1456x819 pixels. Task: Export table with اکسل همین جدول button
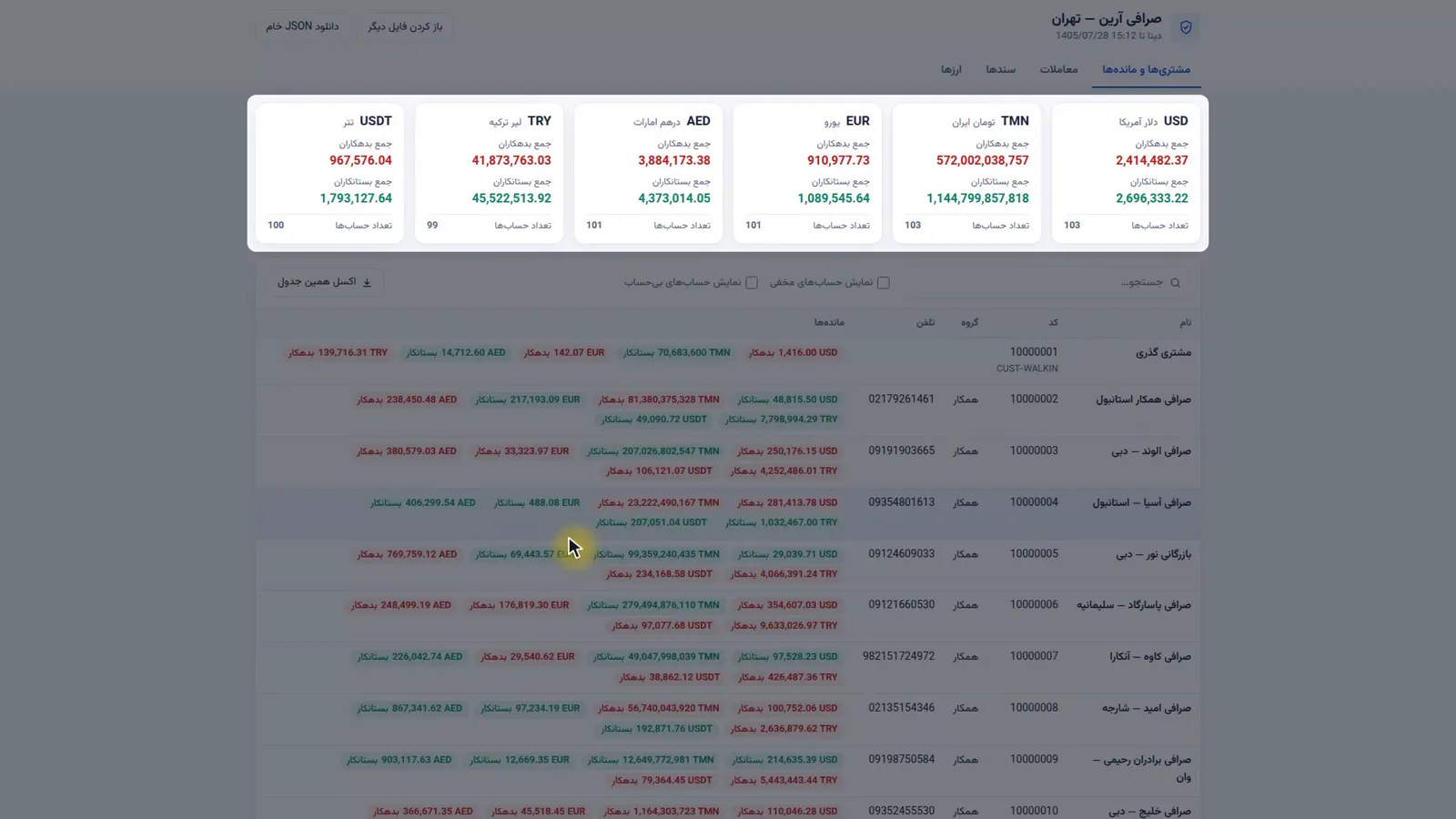324,282
